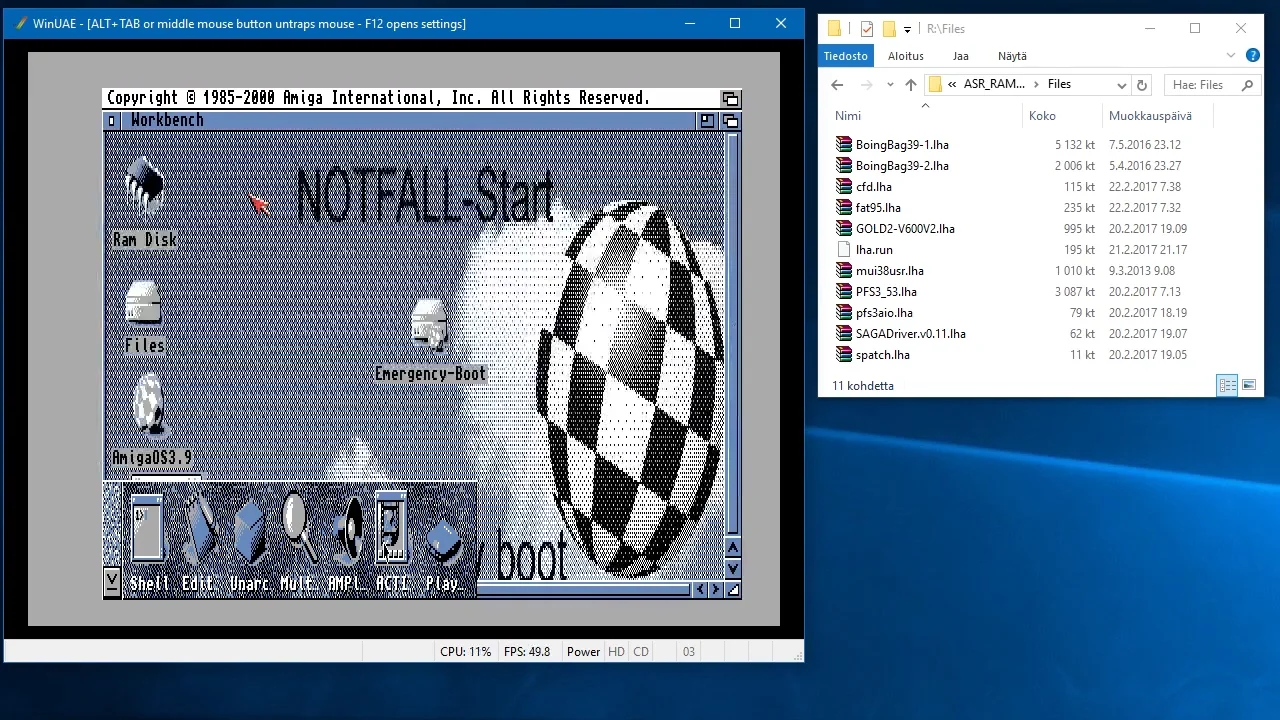Open Explorer help with the question mark
Screen dimensions: 1280x720
coord(1253,56)
